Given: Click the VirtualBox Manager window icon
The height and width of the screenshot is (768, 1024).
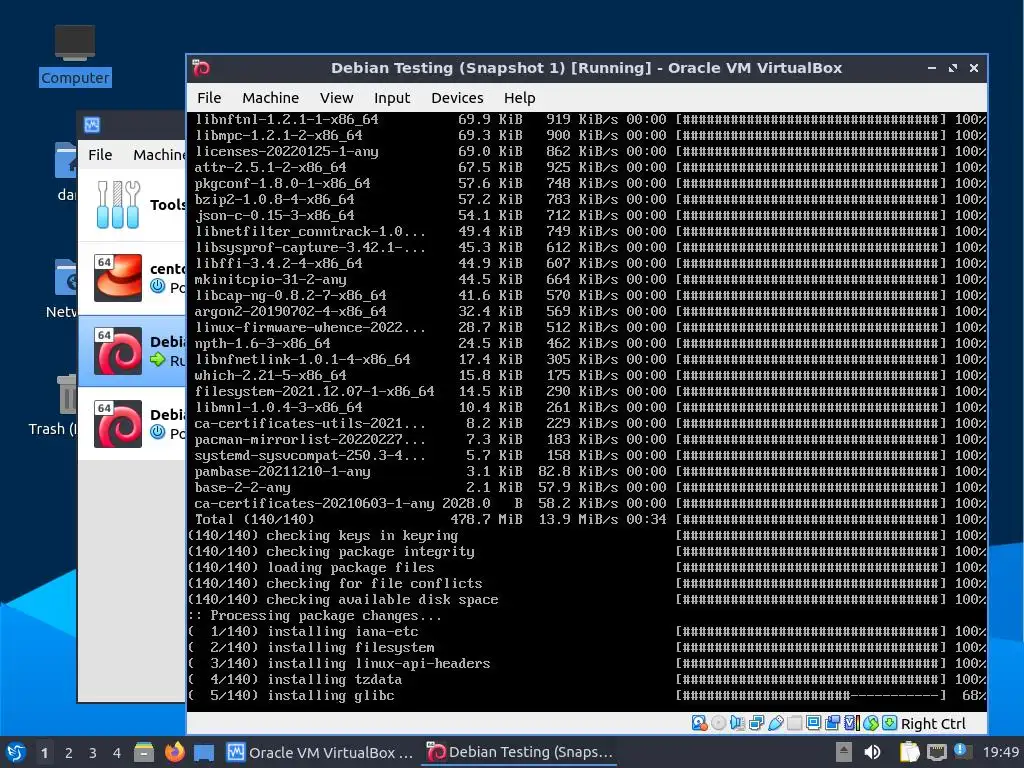Looking at the screenshot, I should [x=92, y=125].
